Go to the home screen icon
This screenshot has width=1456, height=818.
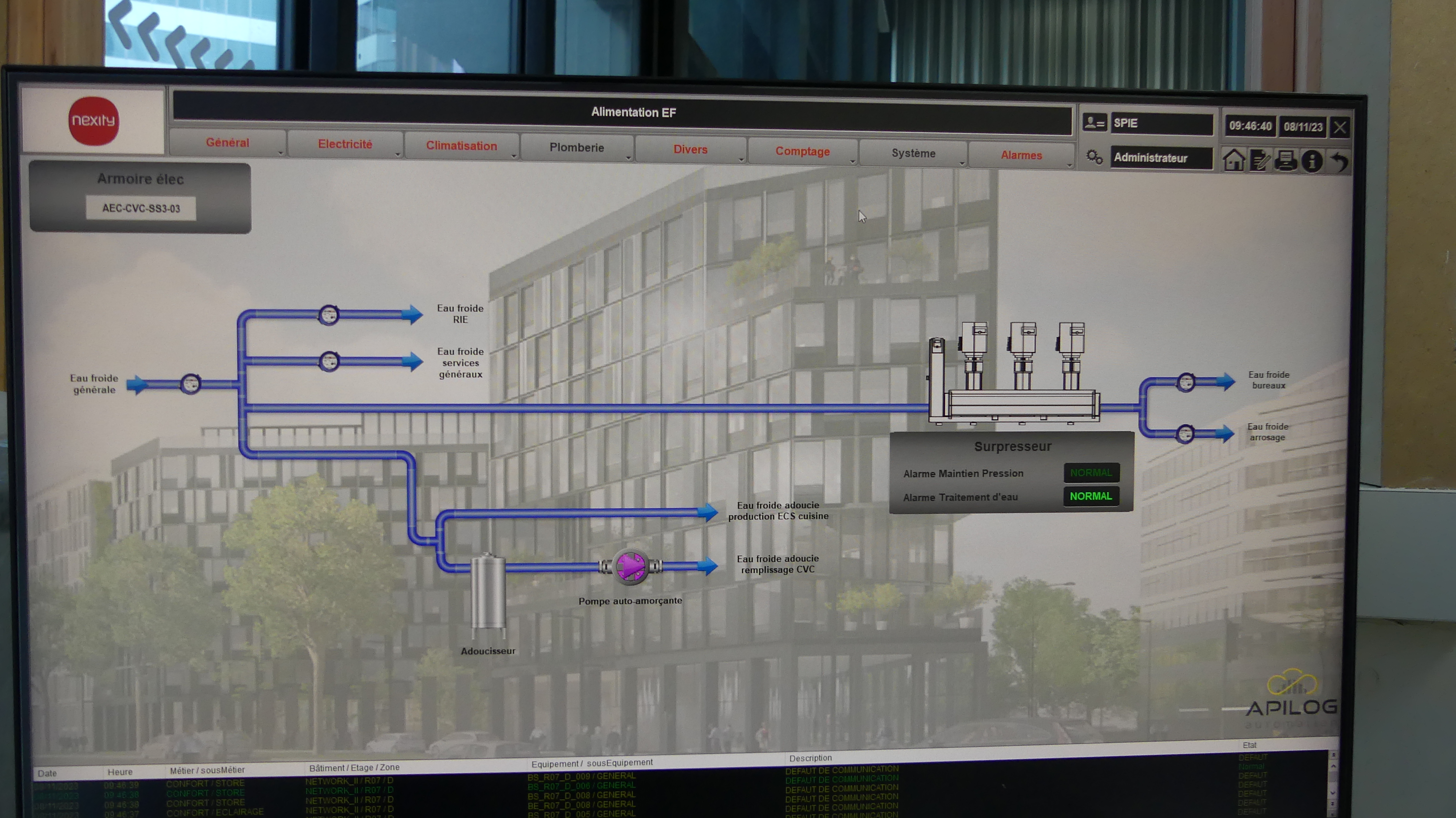pyautogui.click(x=1233, y=160)
